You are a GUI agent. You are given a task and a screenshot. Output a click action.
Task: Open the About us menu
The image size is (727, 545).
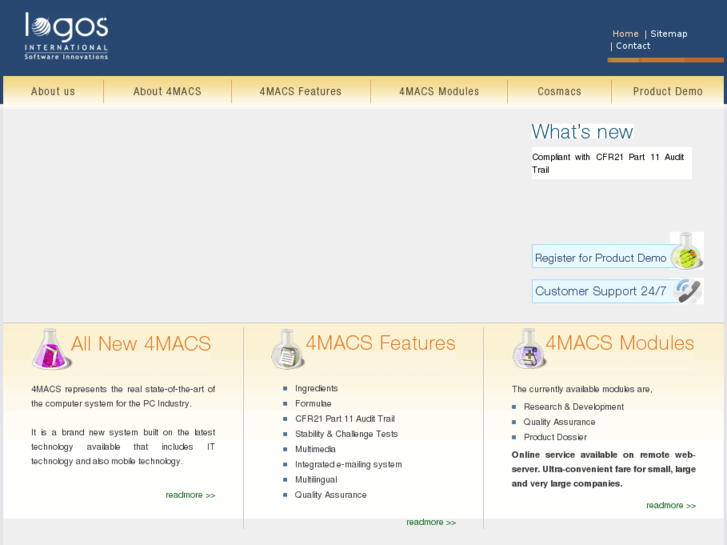tap(53, 91)
